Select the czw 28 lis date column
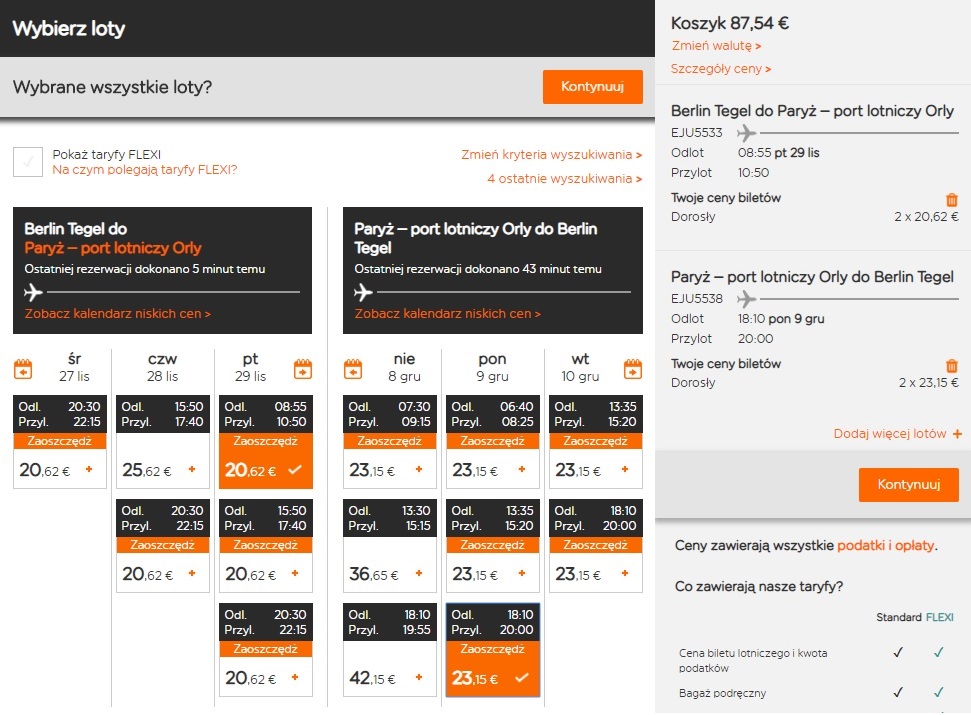 pyautogui.click(x=162, y=367)
